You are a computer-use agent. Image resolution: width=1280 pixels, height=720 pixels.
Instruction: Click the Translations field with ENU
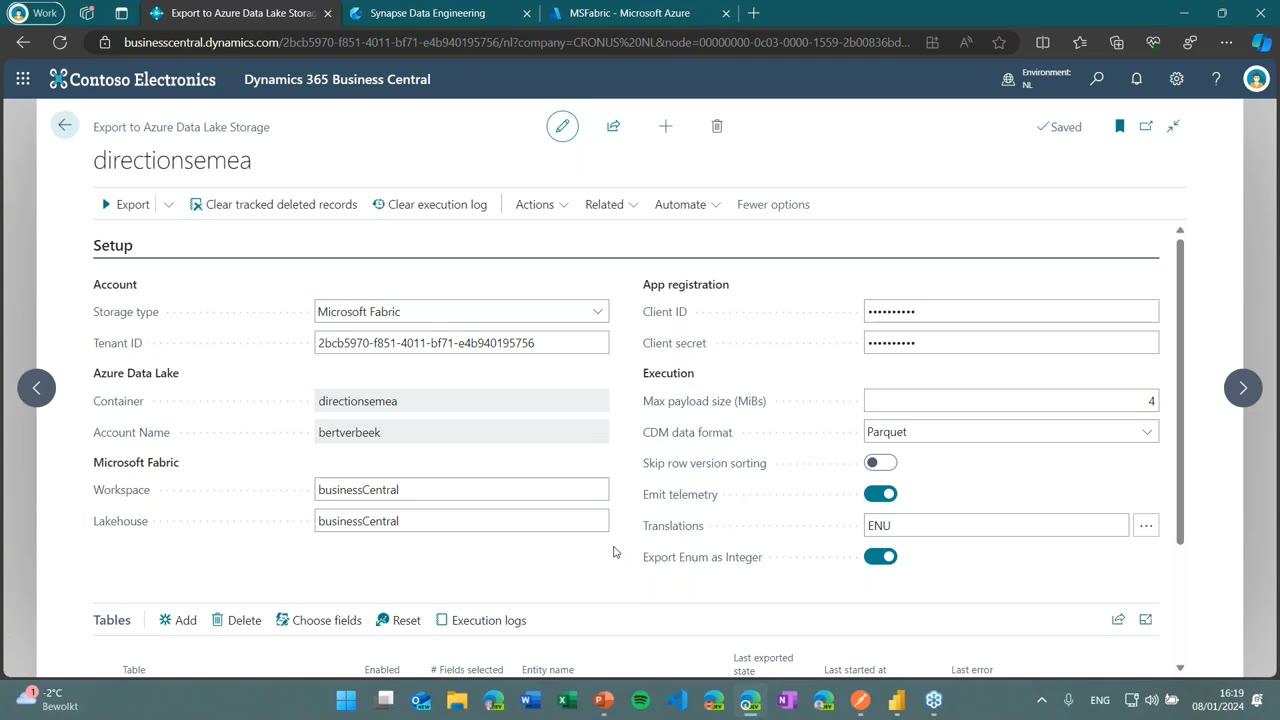(x=996, y=525)
